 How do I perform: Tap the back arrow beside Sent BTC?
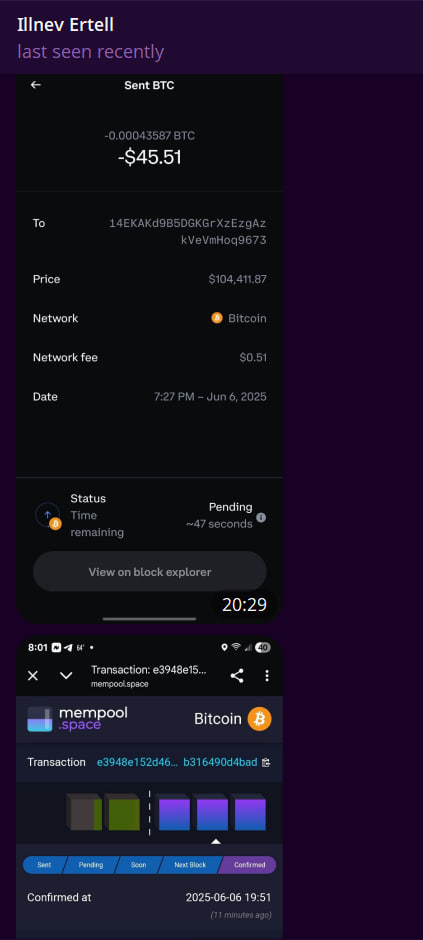(x=36, y=85)
